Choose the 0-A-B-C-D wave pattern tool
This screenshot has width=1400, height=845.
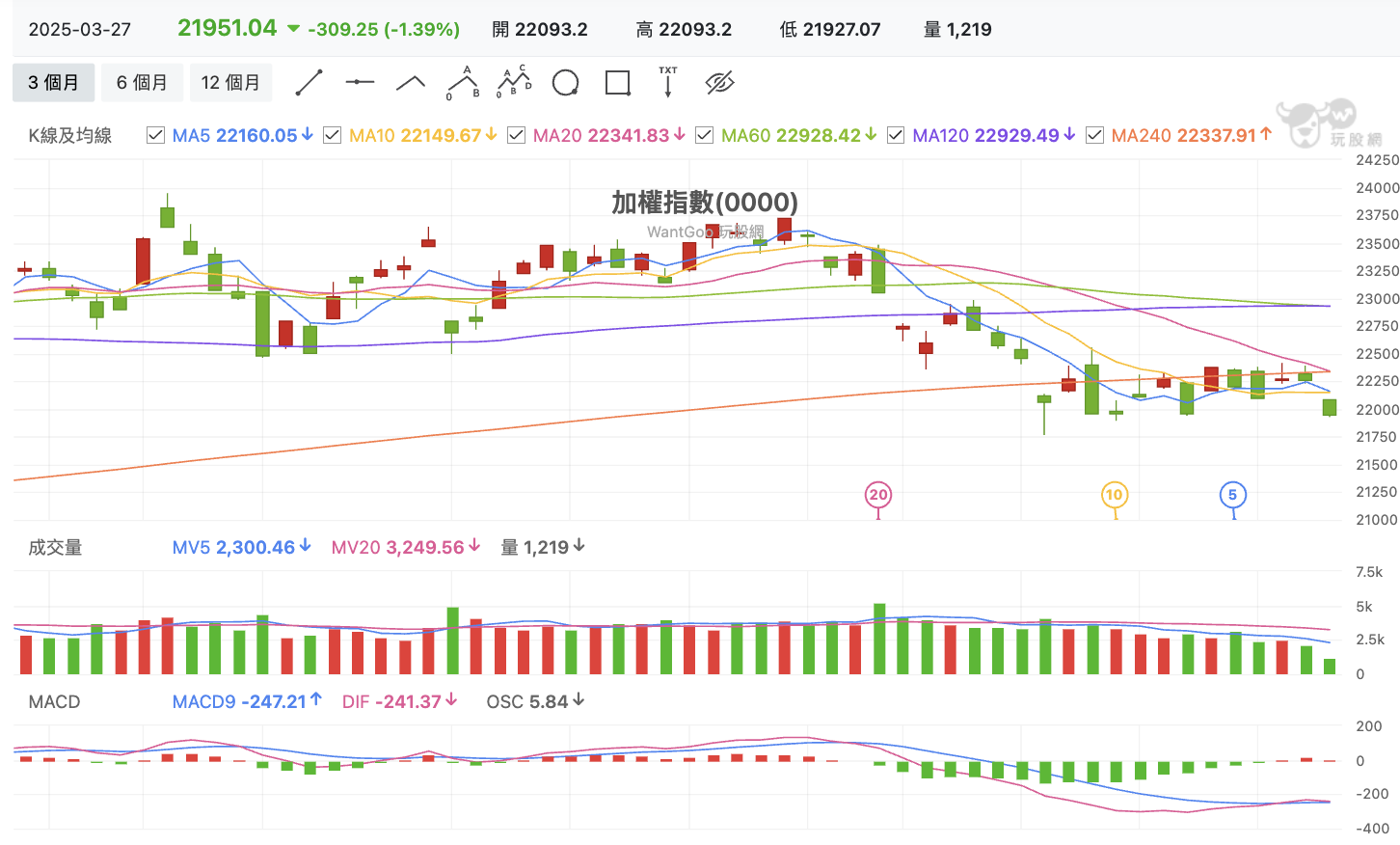pos(514,83)
